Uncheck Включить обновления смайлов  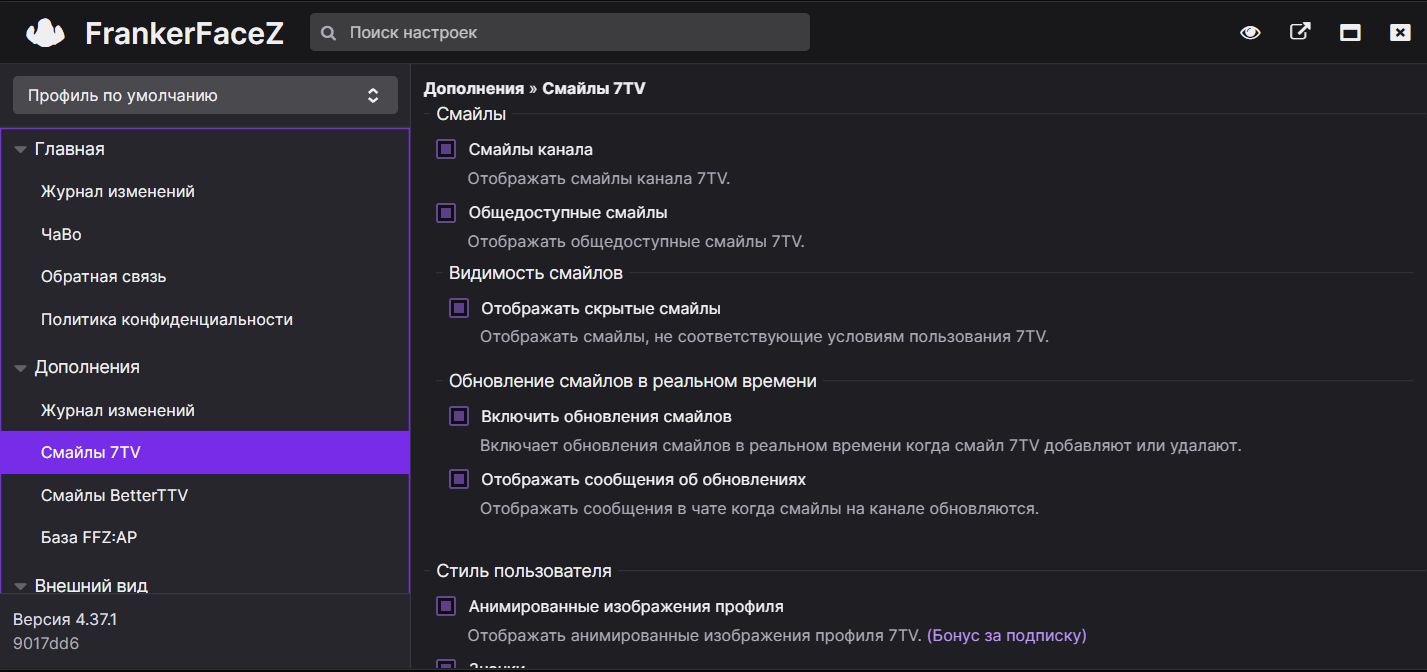[458, 415]
